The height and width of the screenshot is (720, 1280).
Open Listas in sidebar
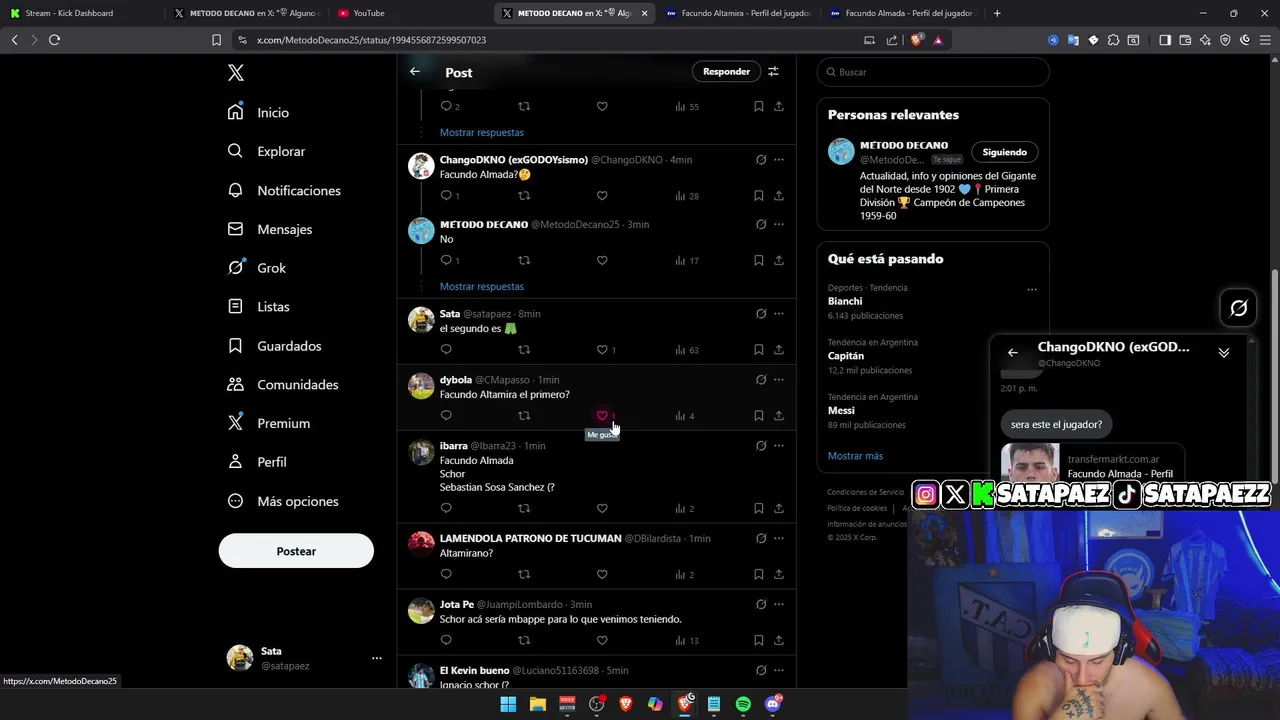[258, 307]
